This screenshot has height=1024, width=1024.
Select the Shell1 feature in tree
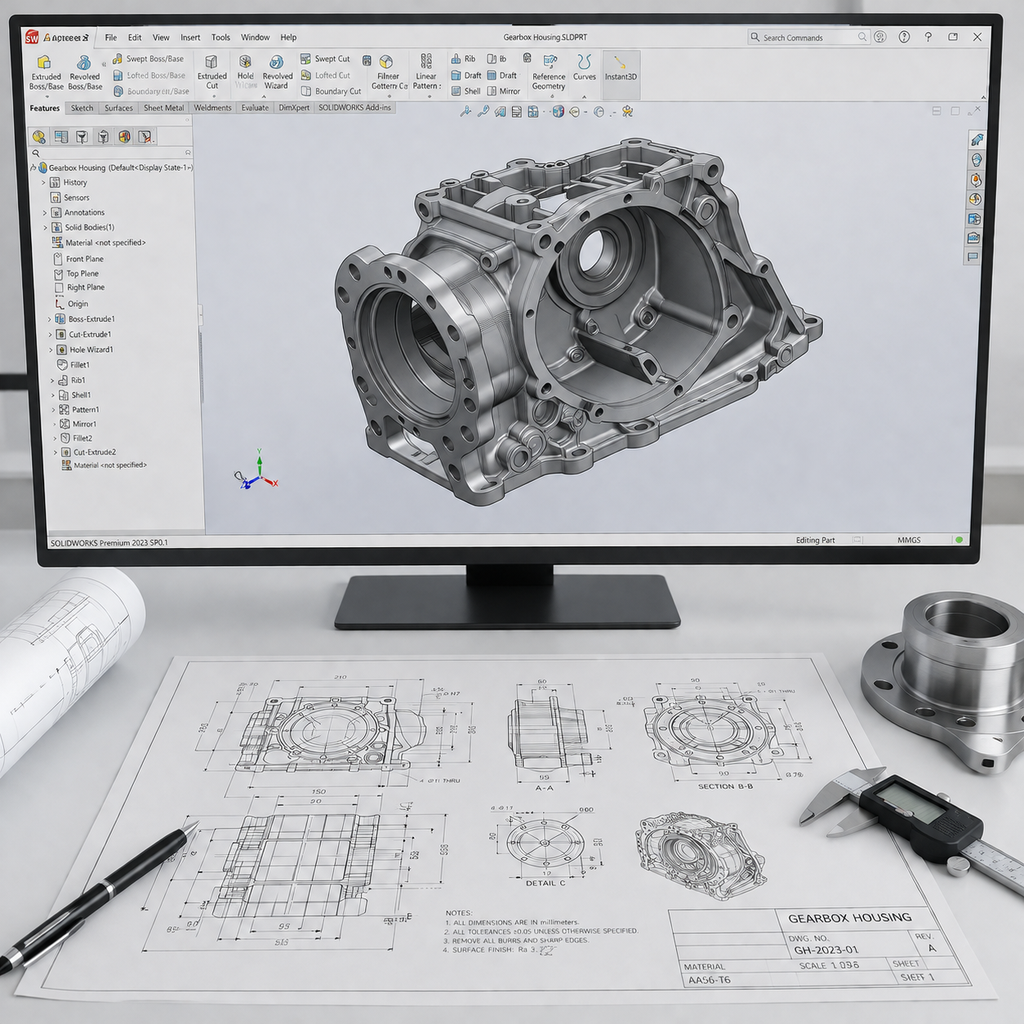pos(75,395)
